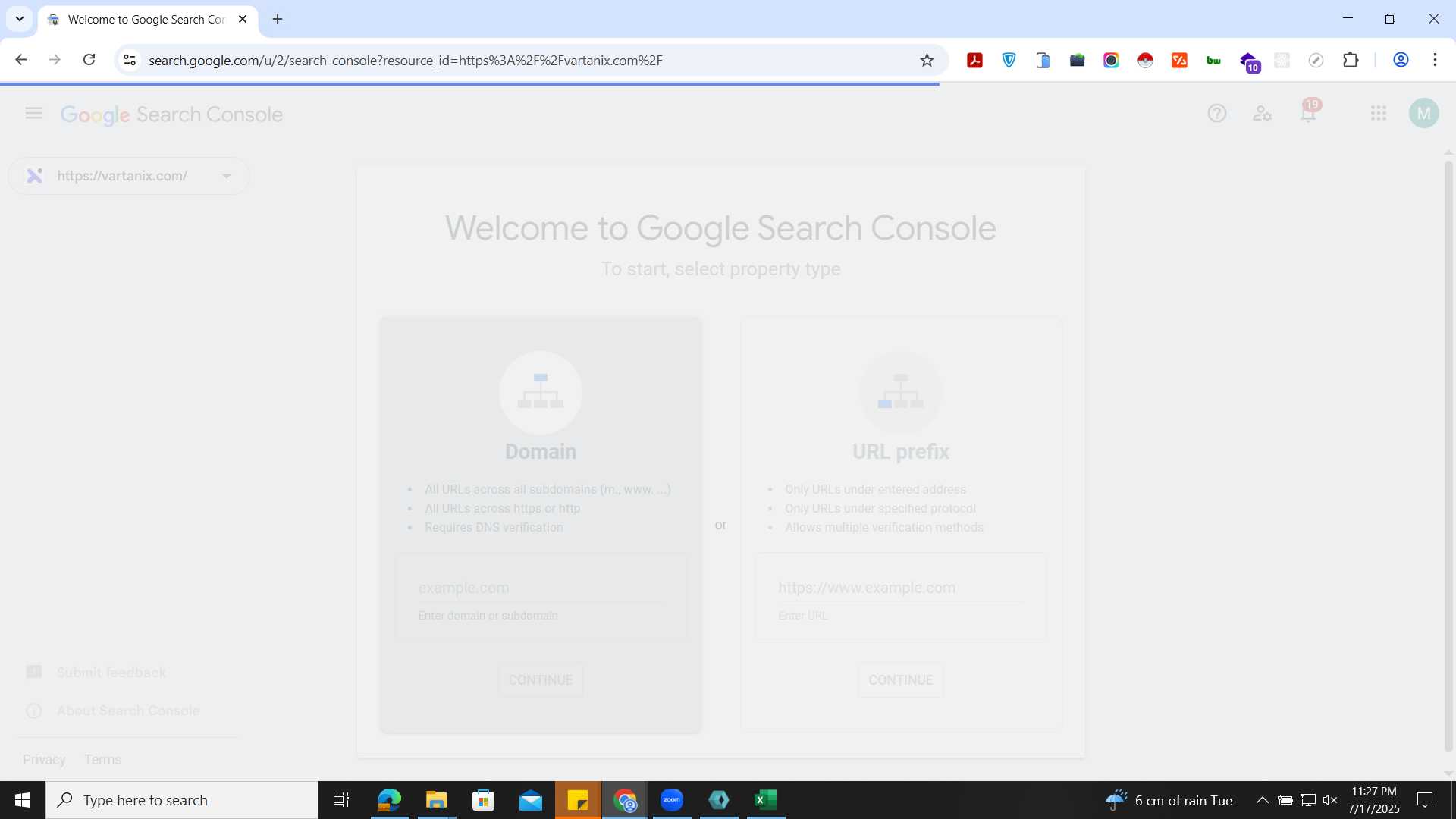1456x819 pixels.
Task: Open the Extensions puzzle piece menu
Action: pyautogui.click(x=1351, y=60)
